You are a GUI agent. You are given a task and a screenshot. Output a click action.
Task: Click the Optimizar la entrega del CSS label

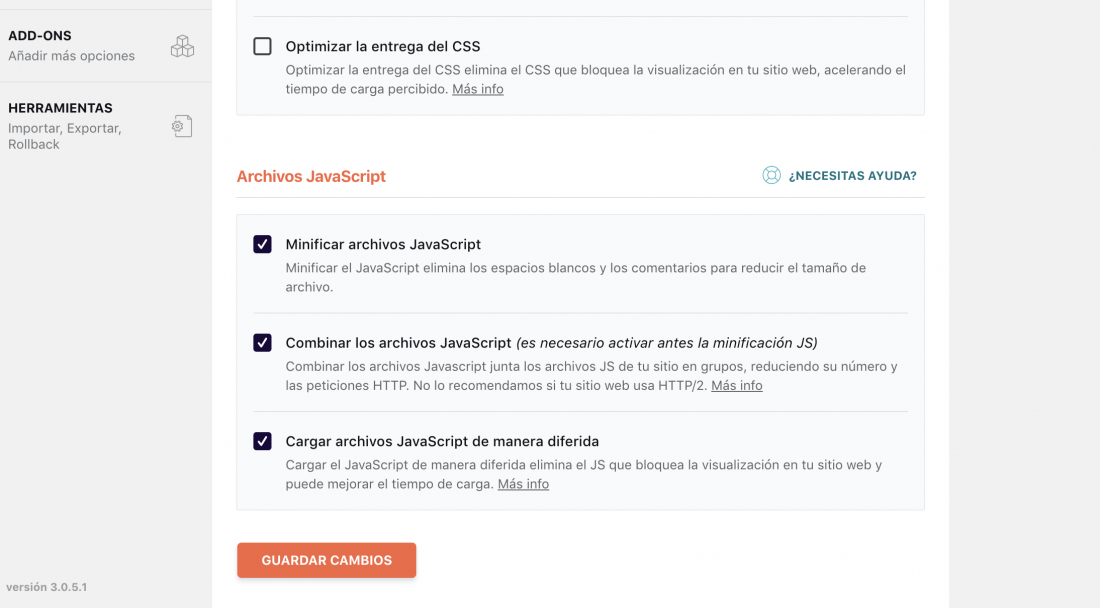point(383,46)
